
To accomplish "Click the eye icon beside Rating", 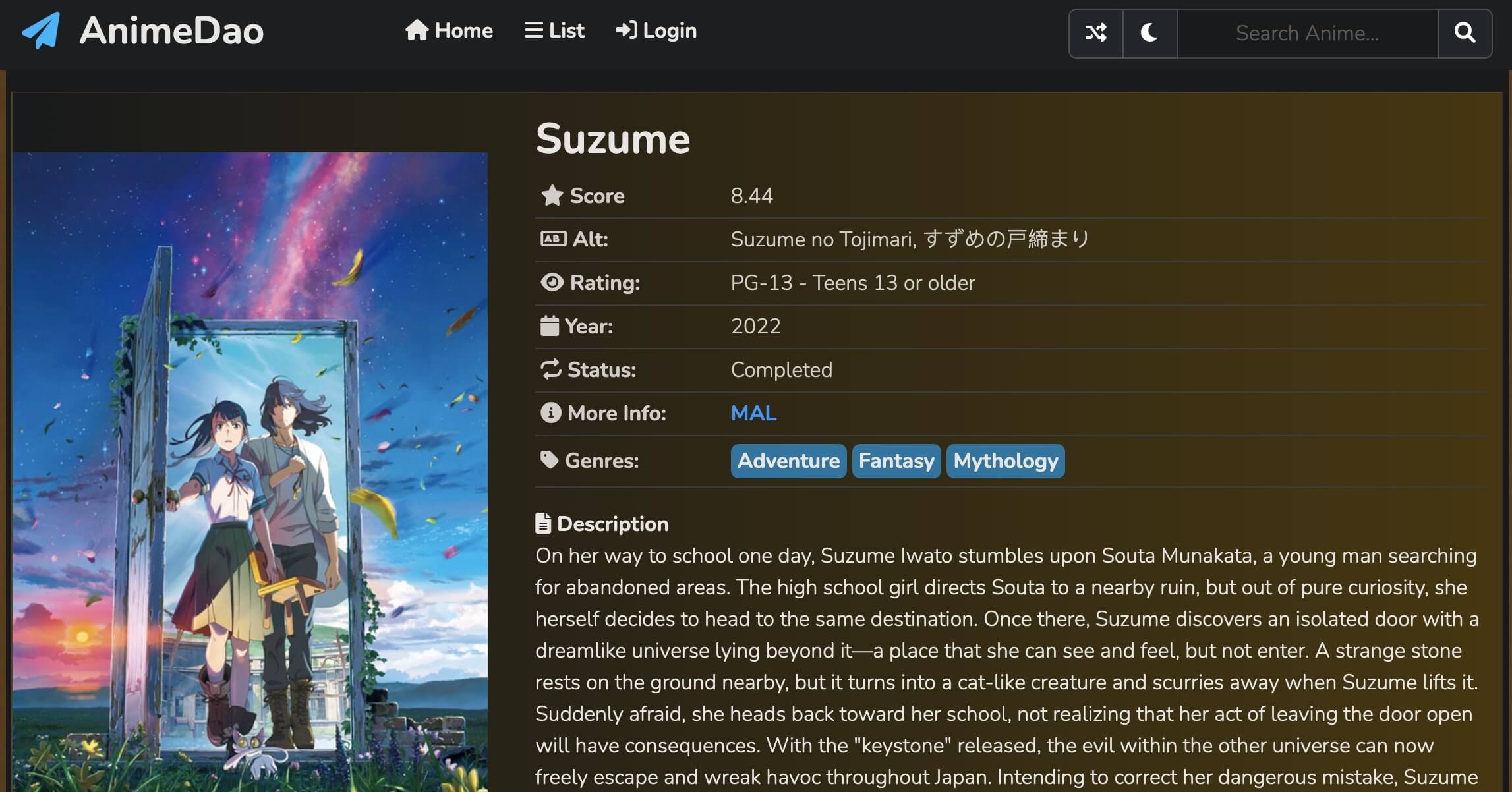I will (552, 283).
